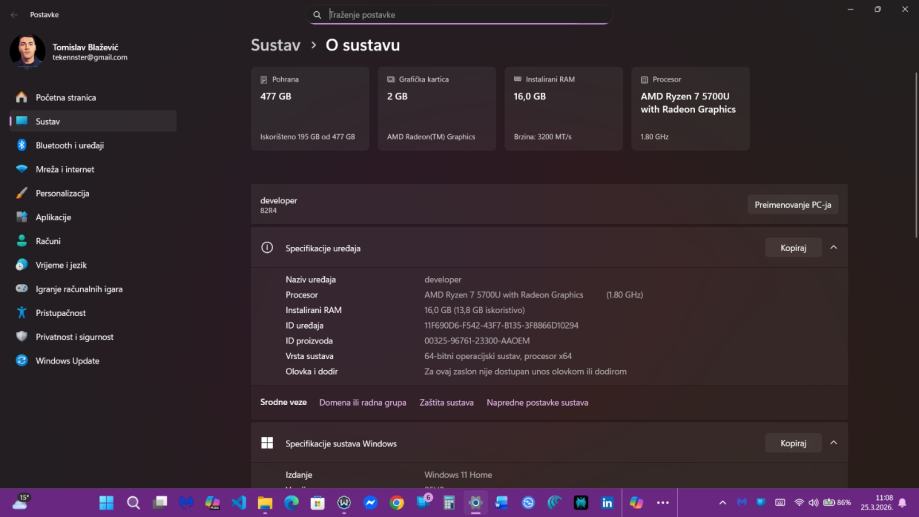Collapse the Specifikacije sustava Windows section

tap(833, 443)
